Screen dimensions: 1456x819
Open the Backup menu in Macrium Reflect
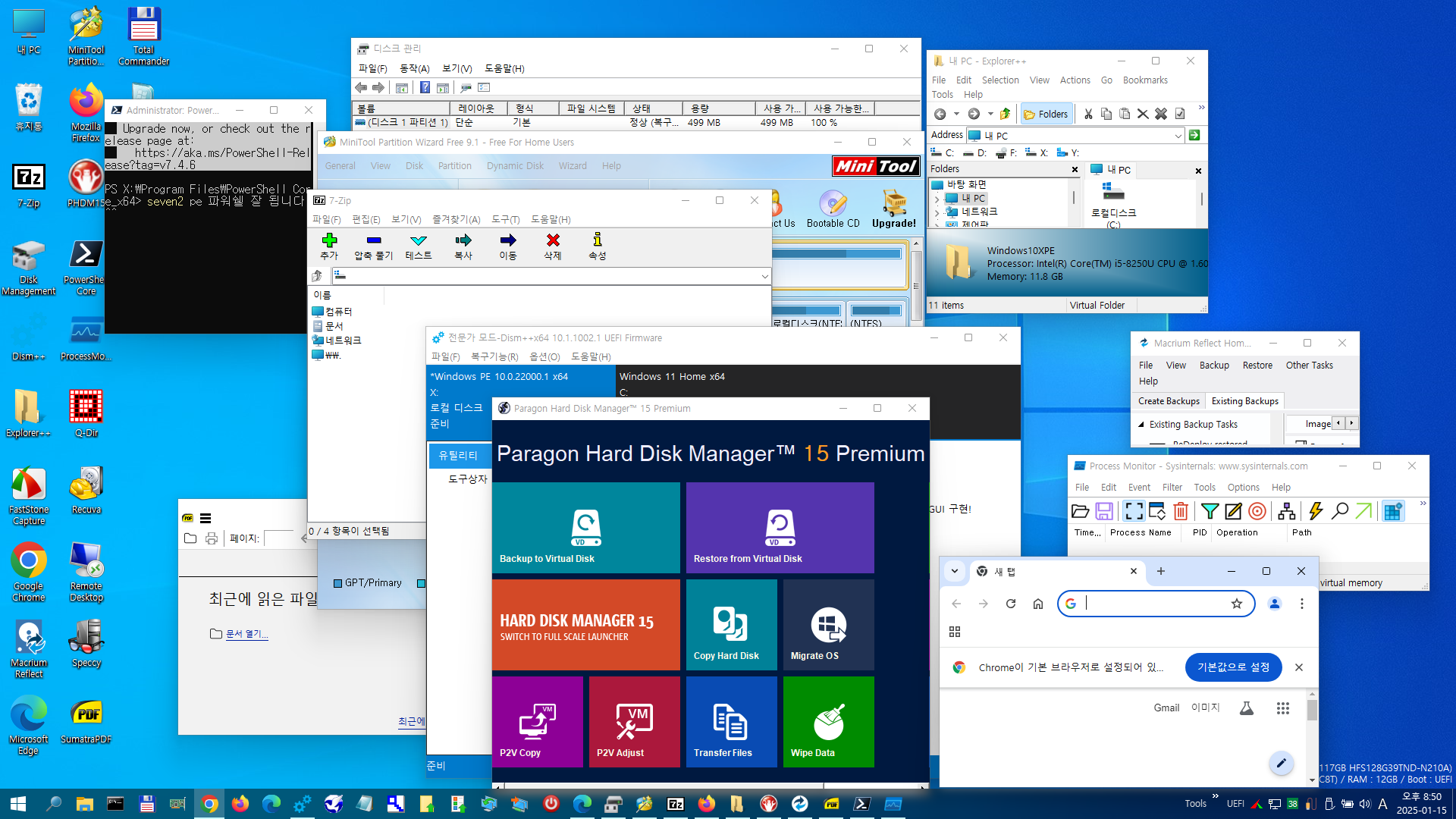click(1214, 366)
